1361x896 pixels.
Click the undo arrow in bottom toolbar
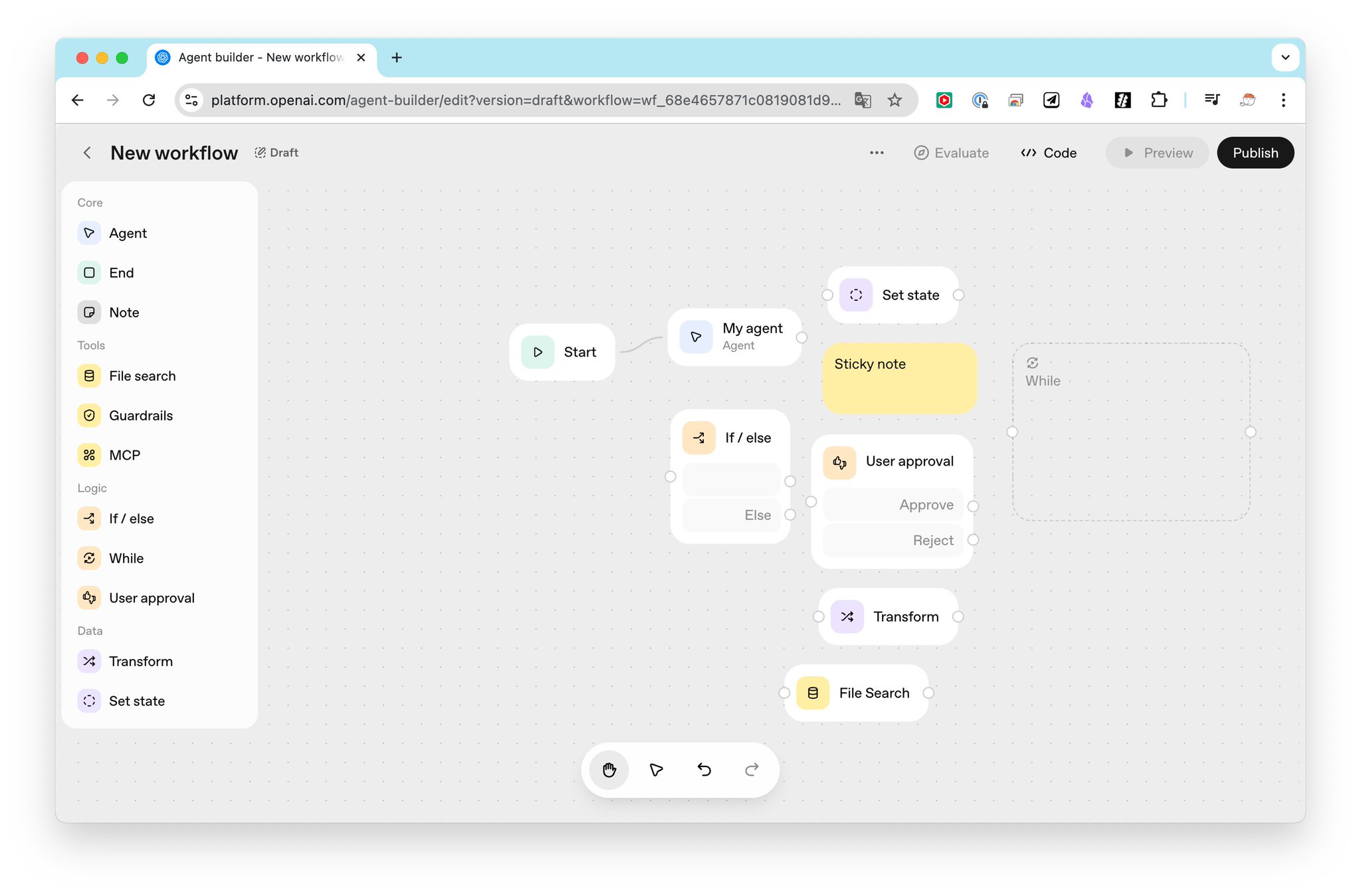click(x=704, y=769)
